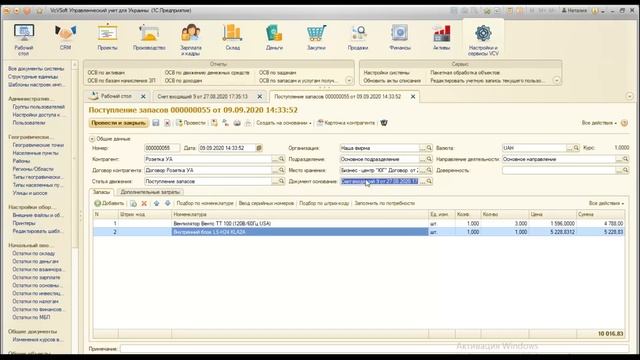Screen dimensions: 640x360
Task: Close the Счет входящий tab
Action: [x=260, y=97]
